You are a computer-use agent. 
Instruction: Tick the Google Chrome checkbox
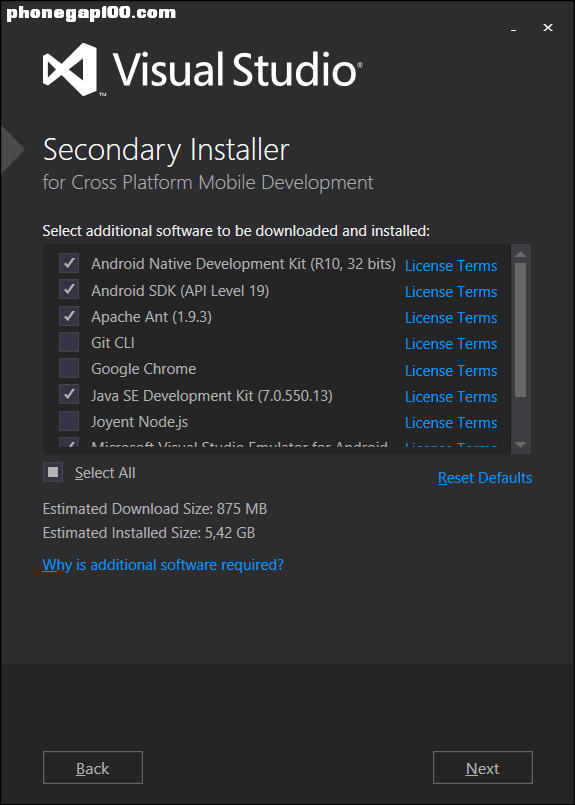click(x=69, y=369)
